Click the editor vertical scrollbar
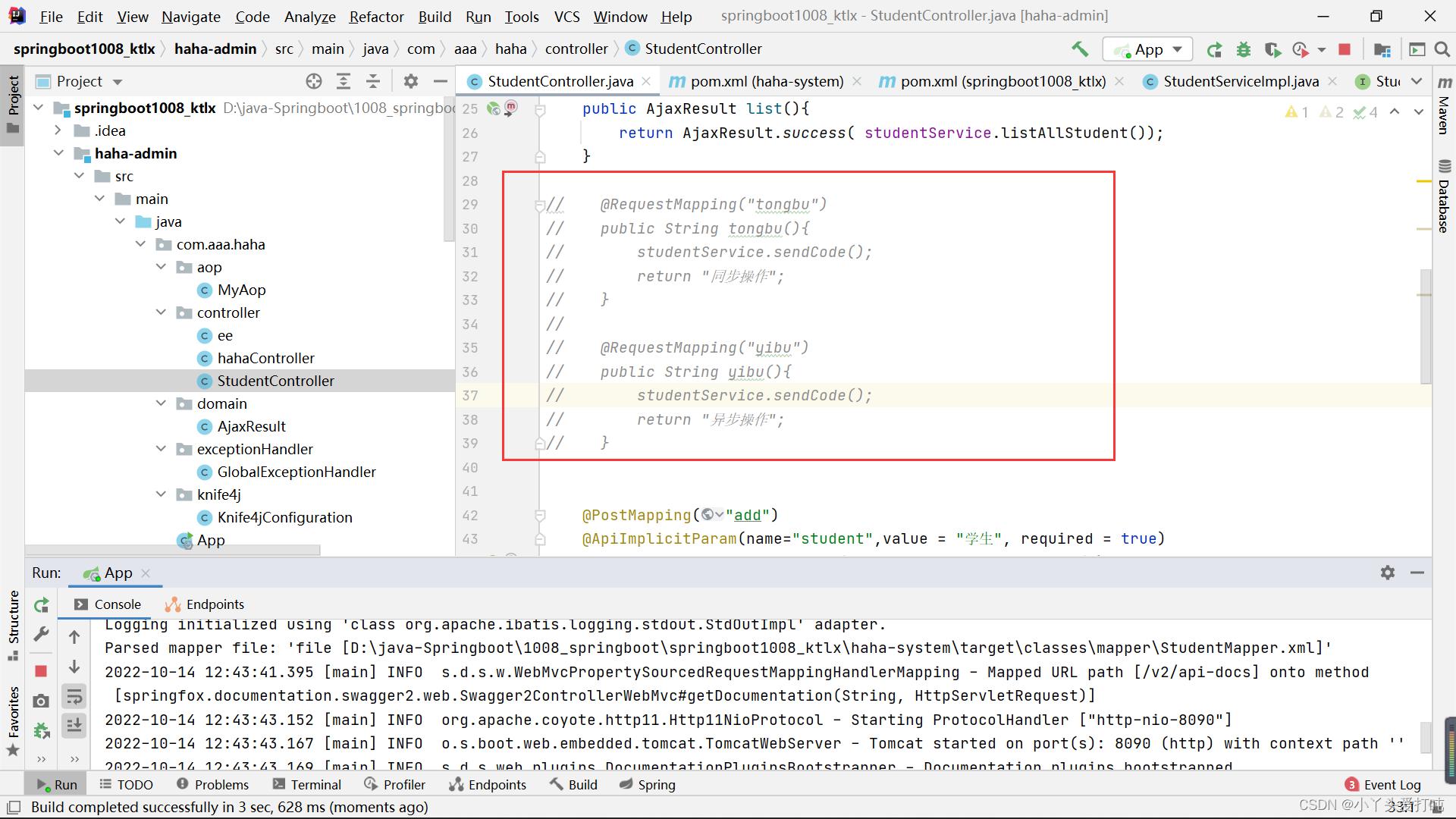This screenshot has height=819, width=1456. (1426, 326)
